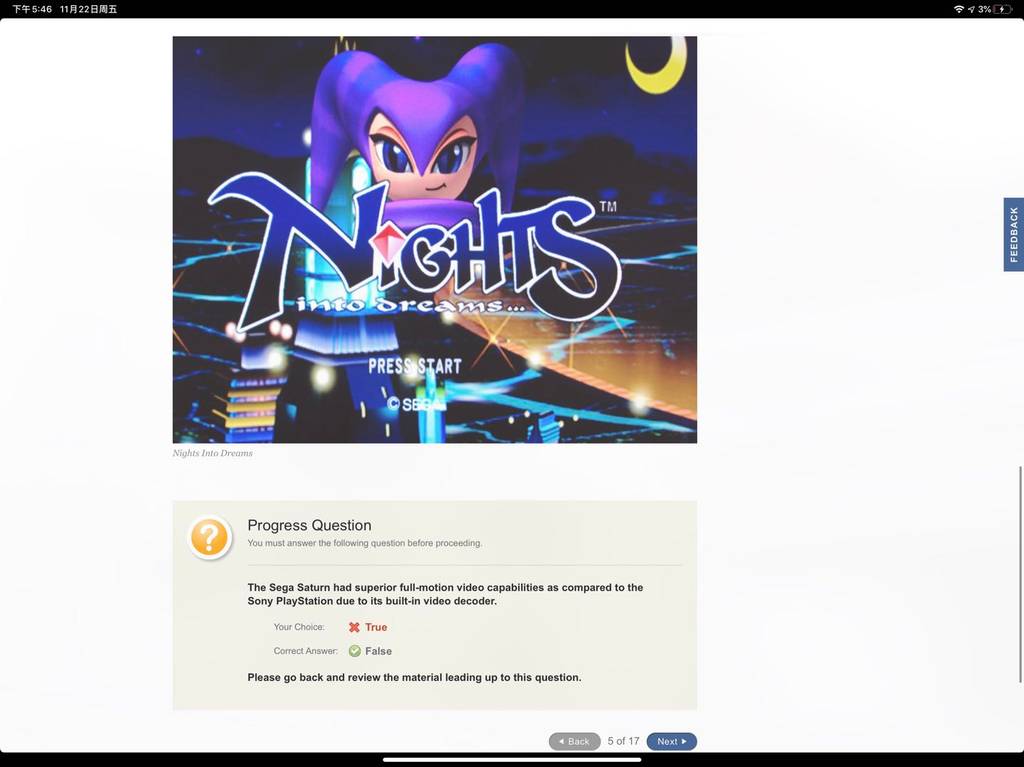The height and width of the screenshot is (767, 1024).
Task: Tap the home indicator bar at bottom
Action: (x=512, y=760)
